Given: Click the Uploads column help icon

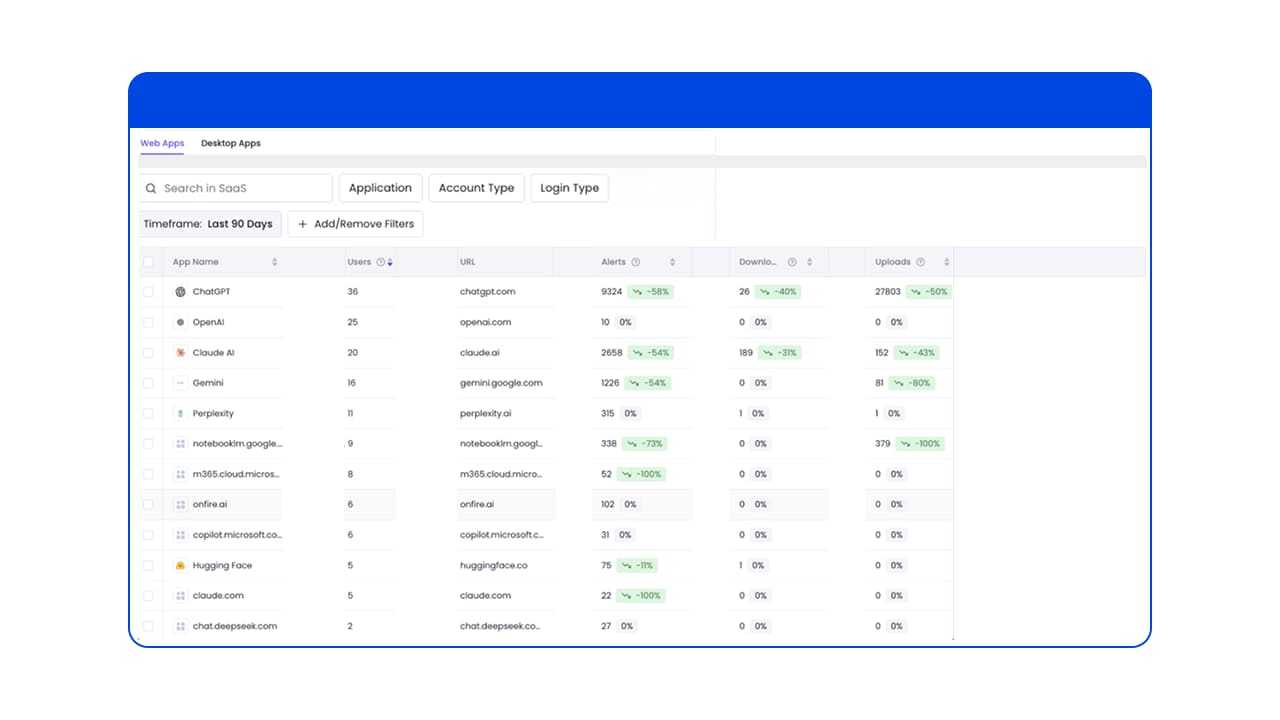Looking at the screenshot, I should (x=920, y=262).
